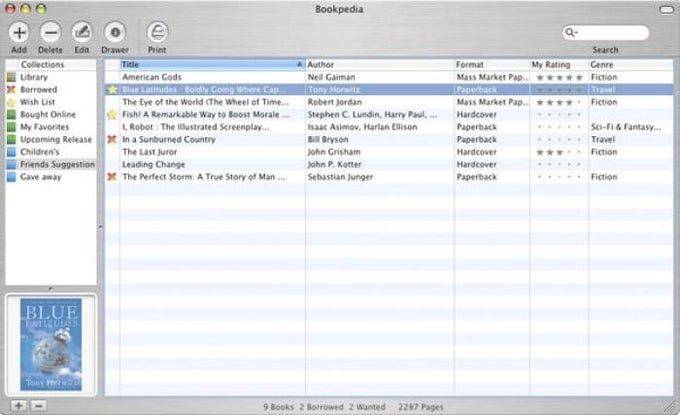The image size is (680, 415).
Task: Click the Library collection icon
Action: 11,77
